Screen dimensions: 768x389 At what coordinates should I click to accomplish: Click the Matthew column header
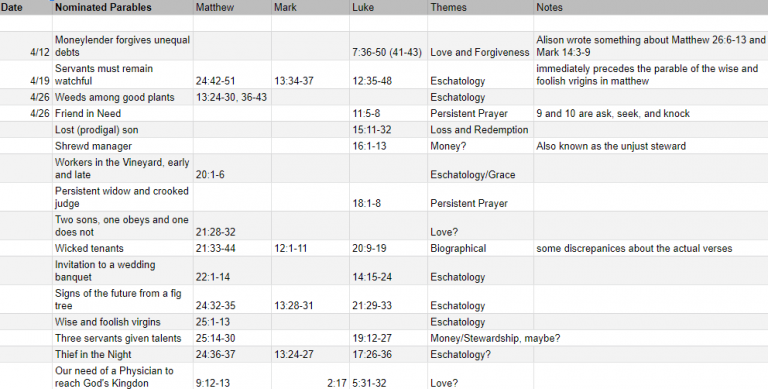(232, 7)
